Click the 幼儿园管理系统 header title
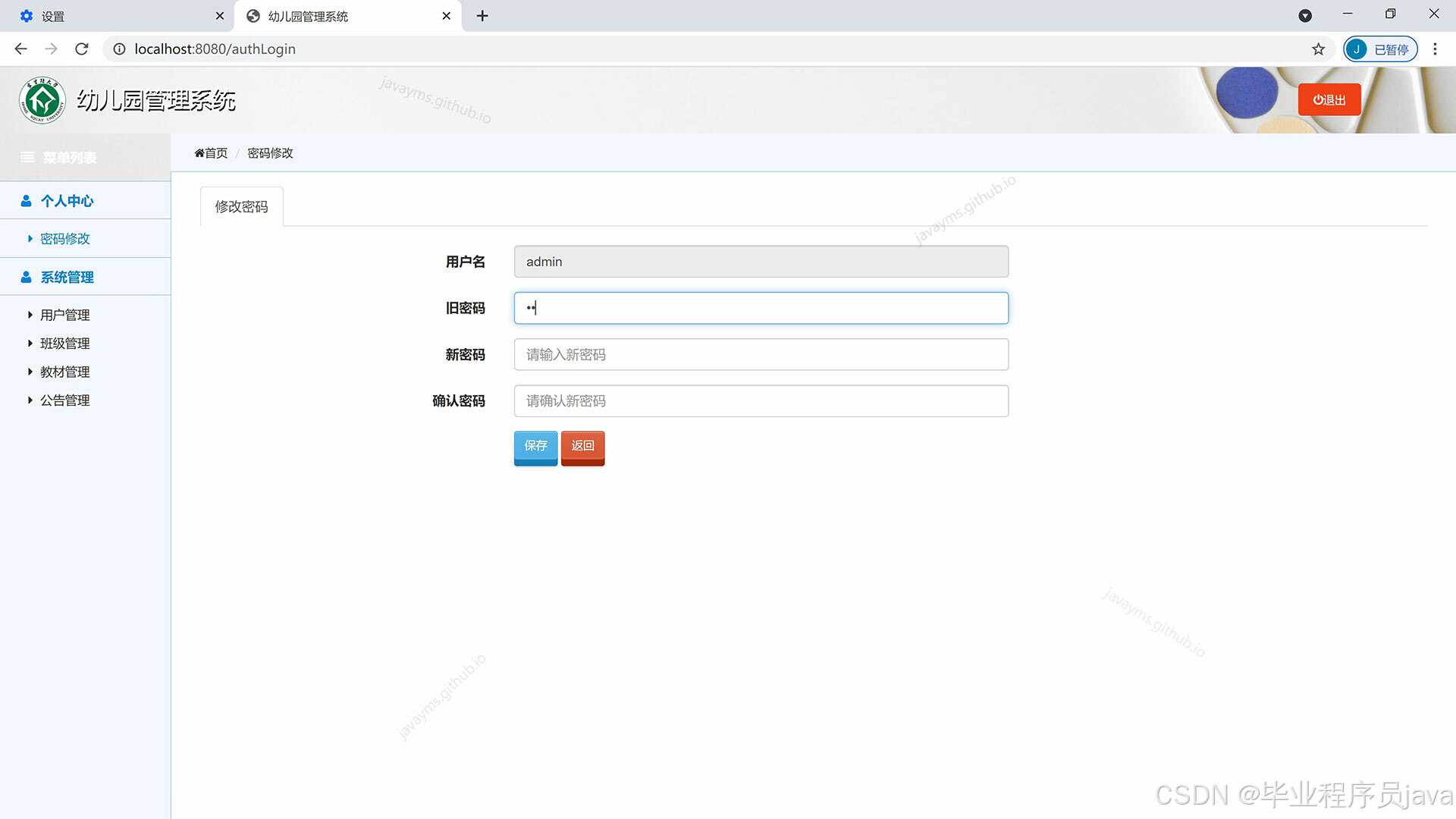 coord(156,101)
